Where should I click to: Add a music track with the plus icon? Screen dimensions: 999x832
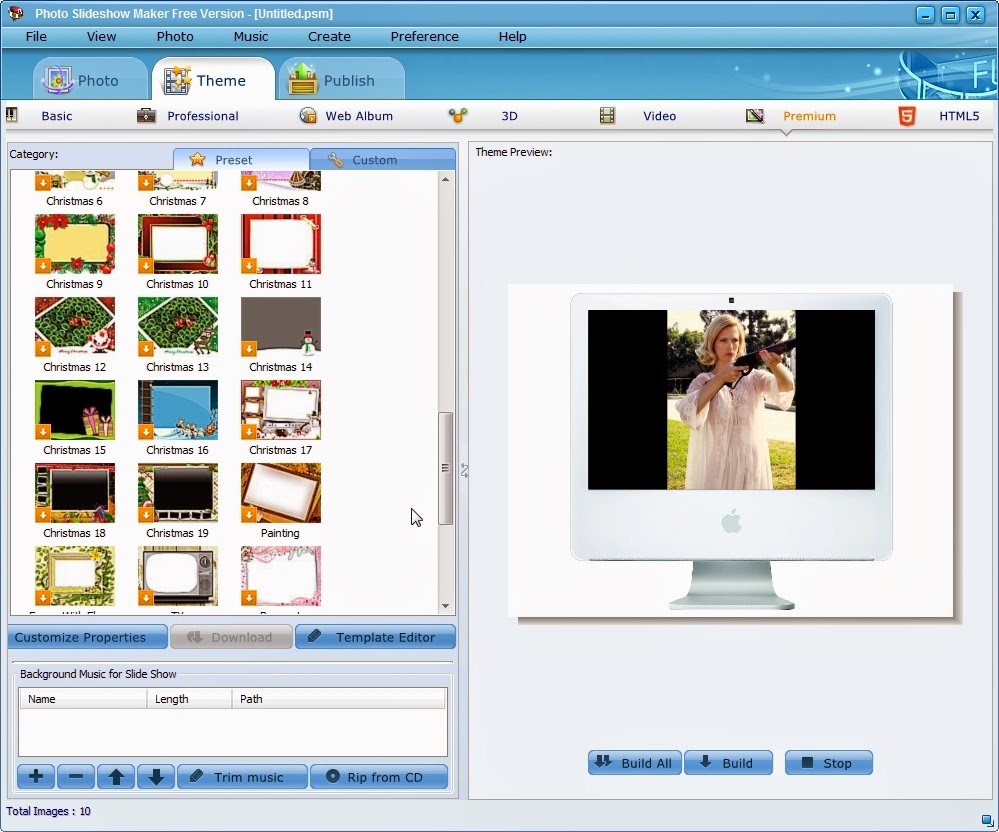pos(35,776)
